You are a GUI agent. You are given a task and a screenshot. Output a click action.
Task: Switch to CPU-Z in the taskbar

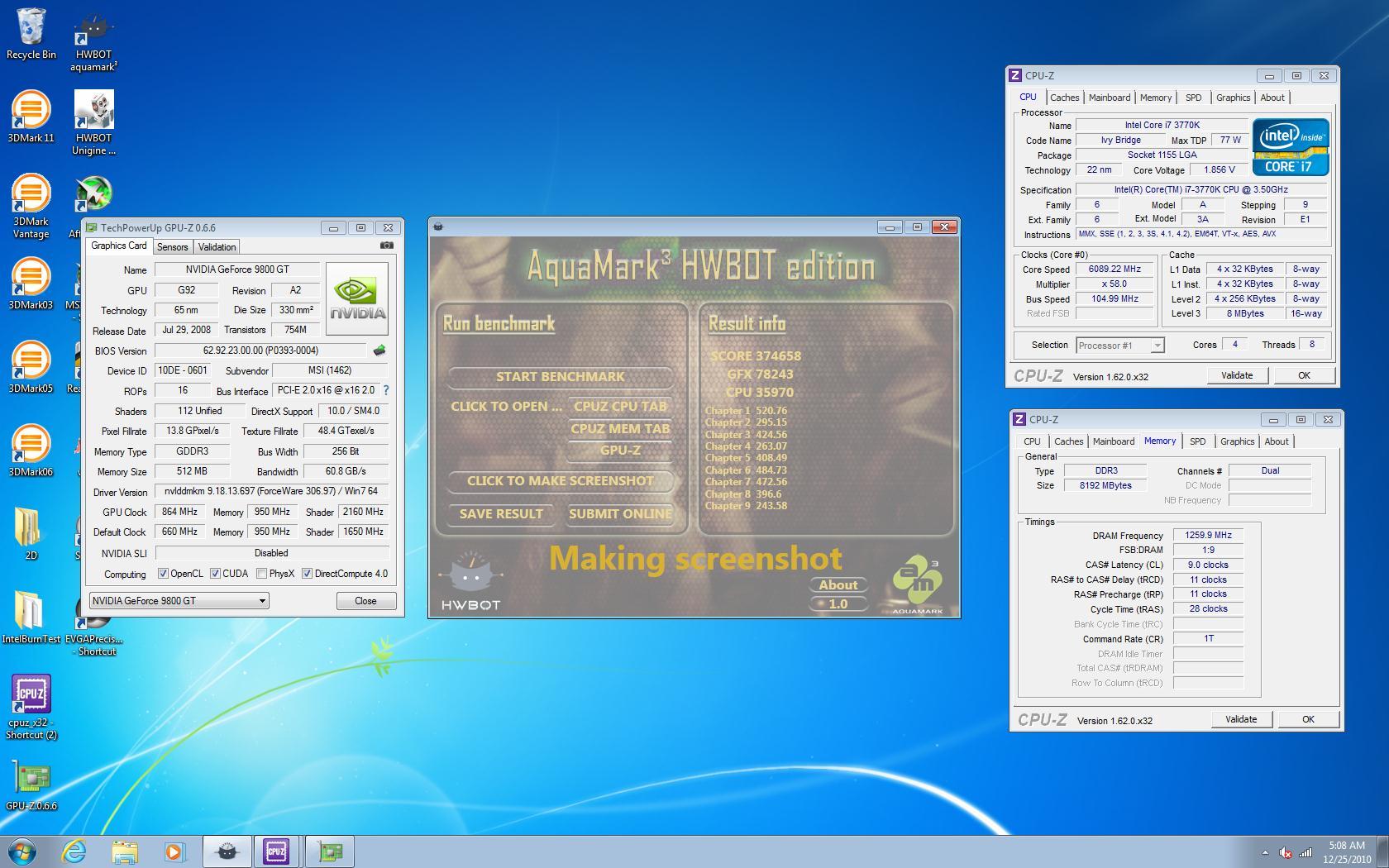pos(276,851)
